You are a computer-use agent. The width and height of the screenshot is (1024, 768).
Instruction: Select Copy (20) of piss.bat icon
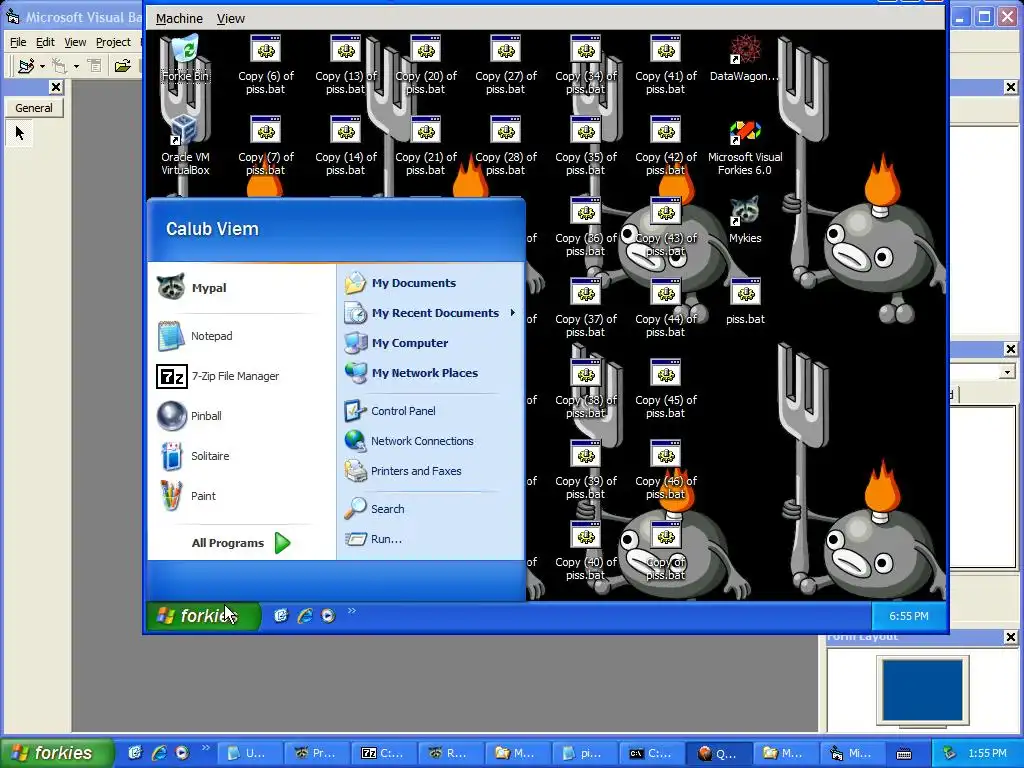[x=426, y=65]
